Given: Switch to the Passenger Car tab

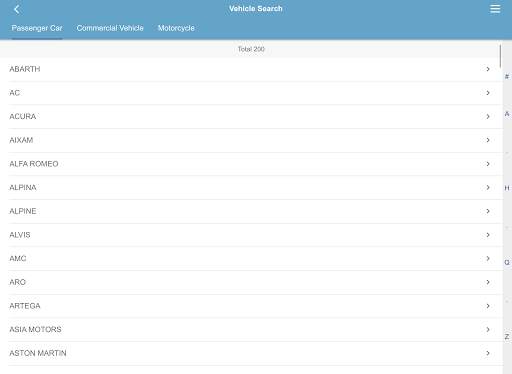Looking at the screenshot, I should click(37, 28).
